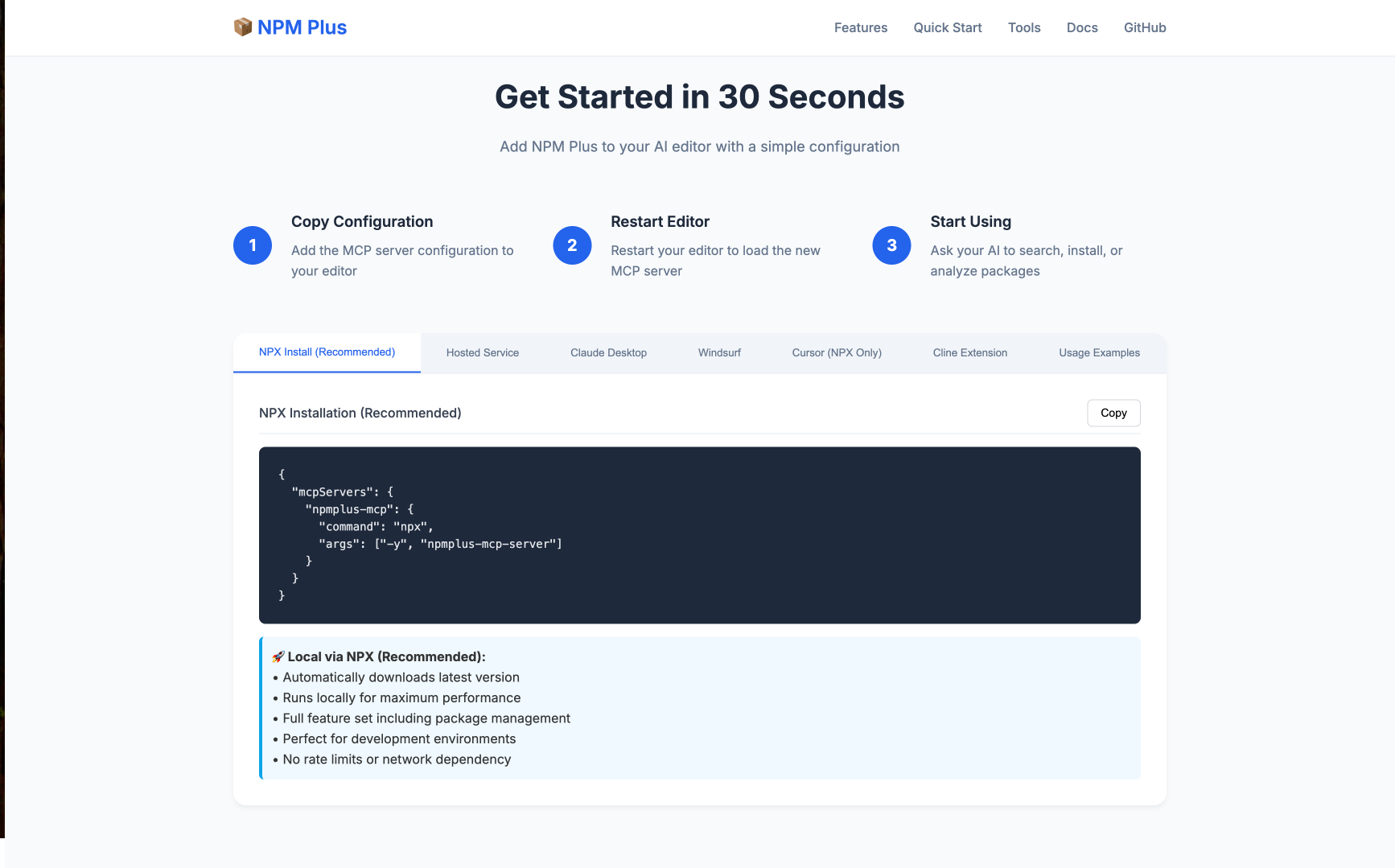The width and height of the screenshot is (1395, 868).
Task: Copy the NPX configuration with Copy button
Action: coord(1113,413)
